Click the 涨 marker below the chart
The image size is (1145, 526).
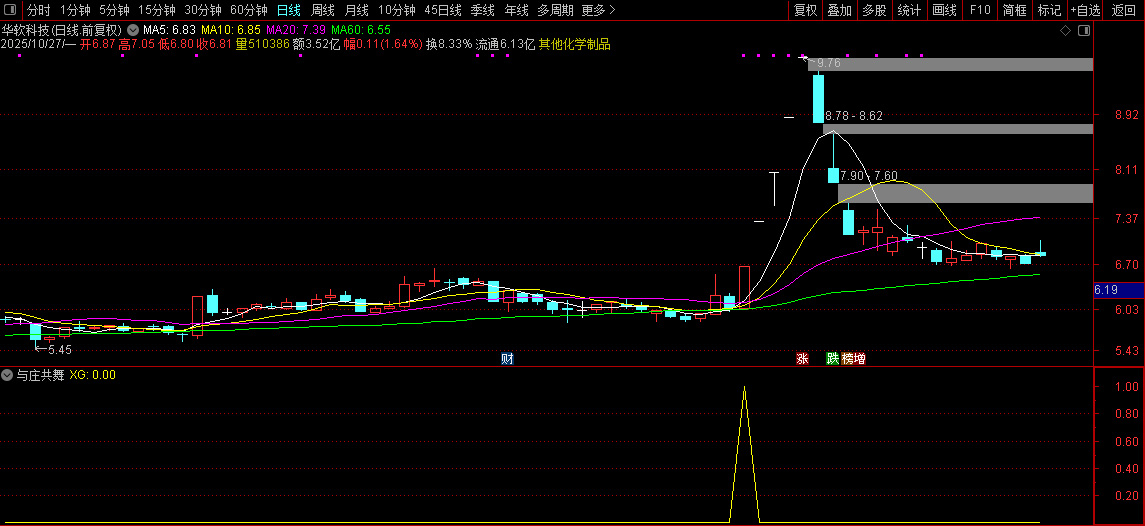[802, 359]
